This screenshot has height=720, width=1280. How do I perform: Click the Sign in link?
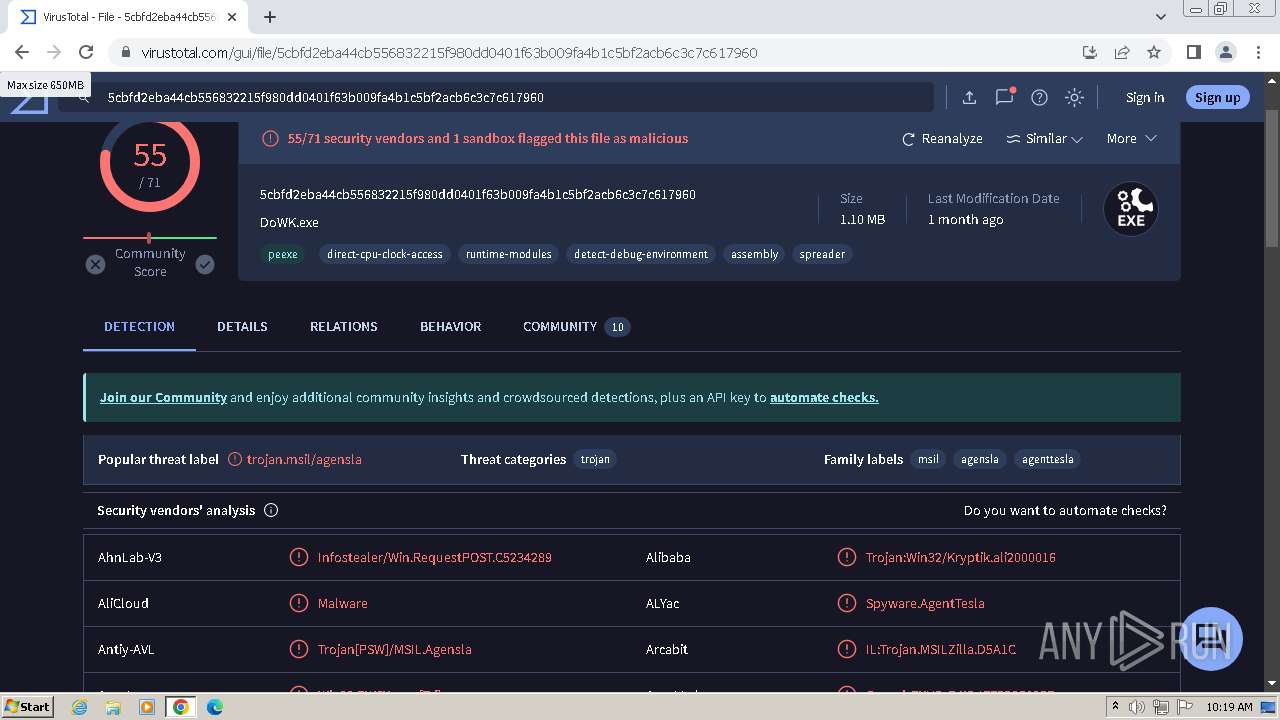(x=1145, y=97)
